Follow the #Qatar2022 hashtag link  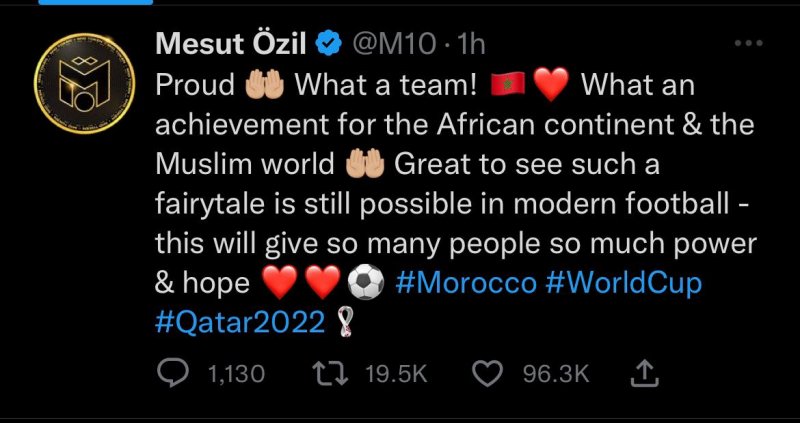pos(240,322)
